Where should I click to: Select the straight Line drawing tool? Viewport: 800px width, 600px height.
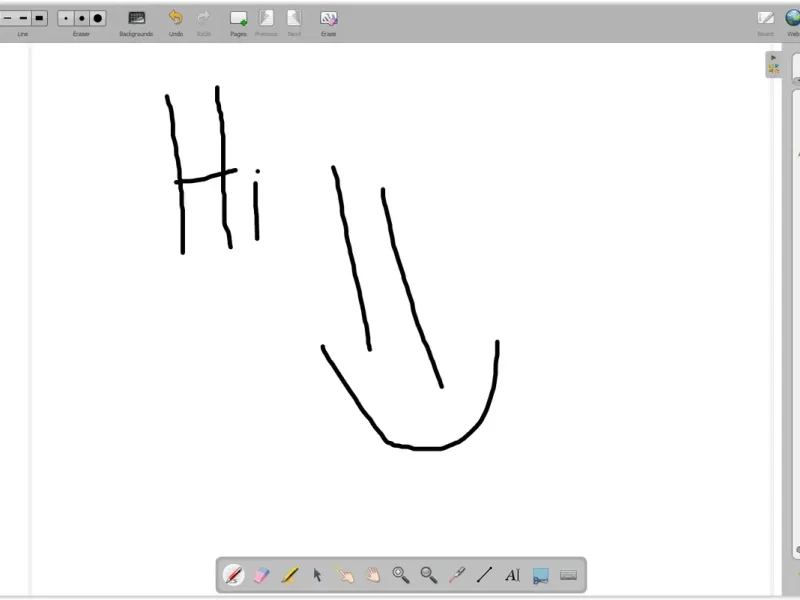(x=484, y=575)
